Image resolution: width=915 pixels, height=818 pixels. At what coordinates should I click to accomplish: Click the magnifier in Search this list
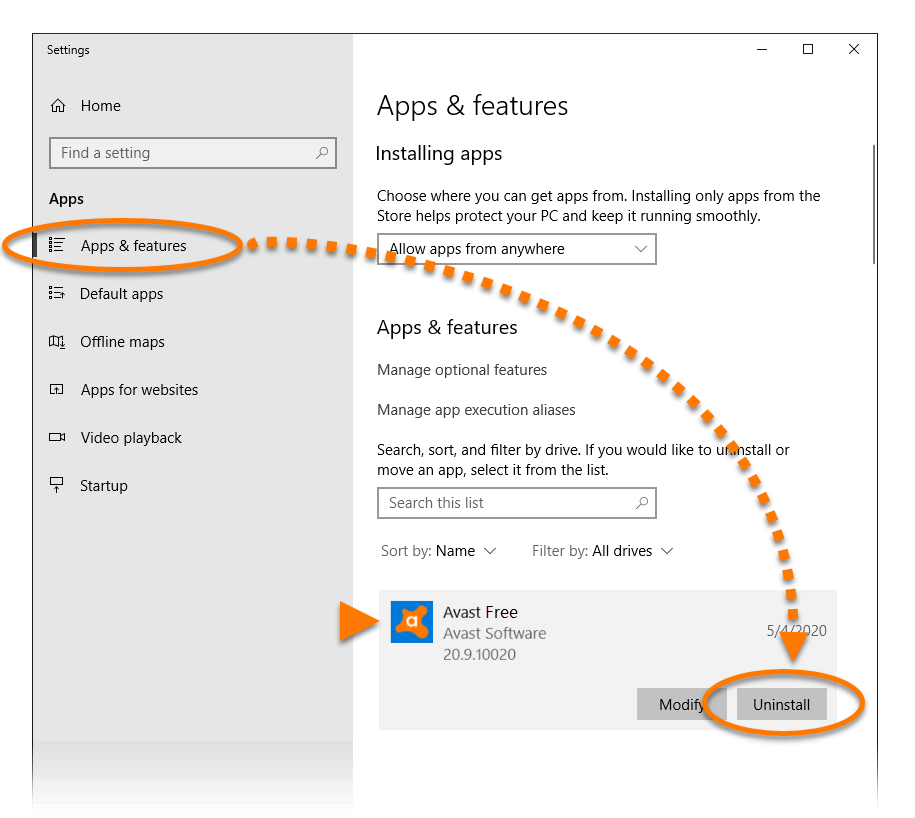point(641,502)
